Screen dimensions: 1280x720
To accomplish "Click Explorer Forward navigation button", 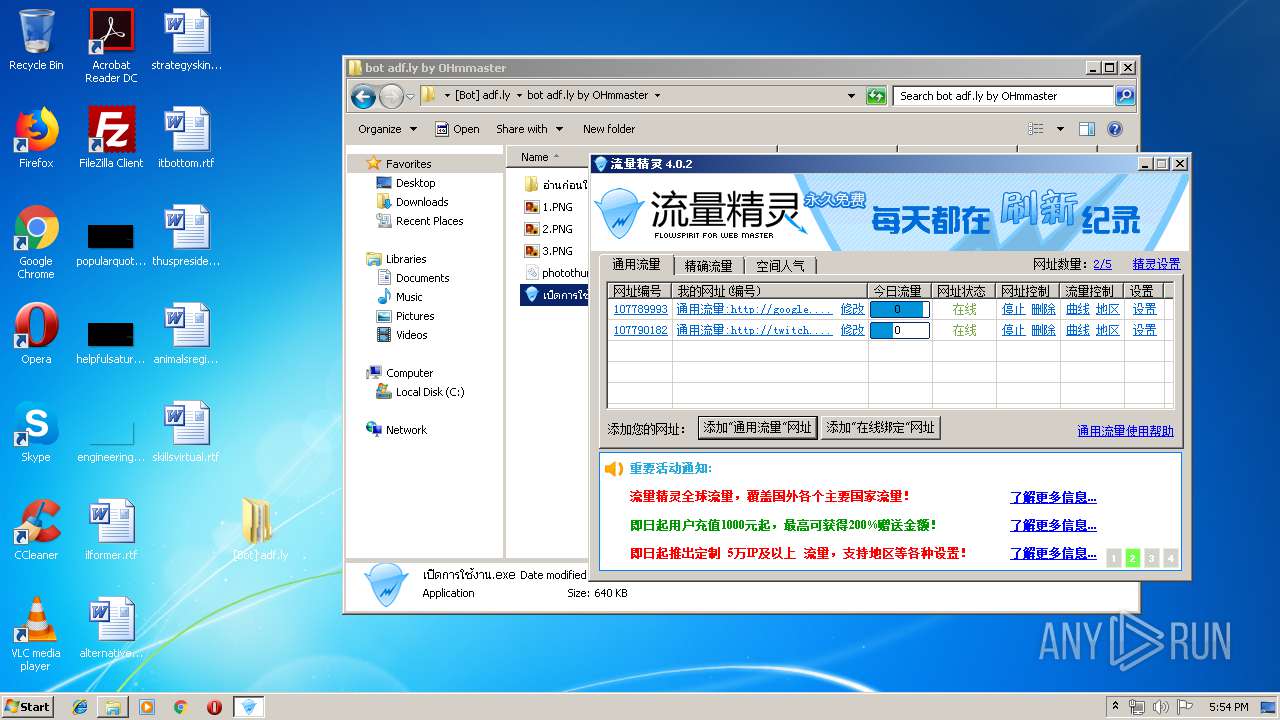I will [x=391, y=96].
